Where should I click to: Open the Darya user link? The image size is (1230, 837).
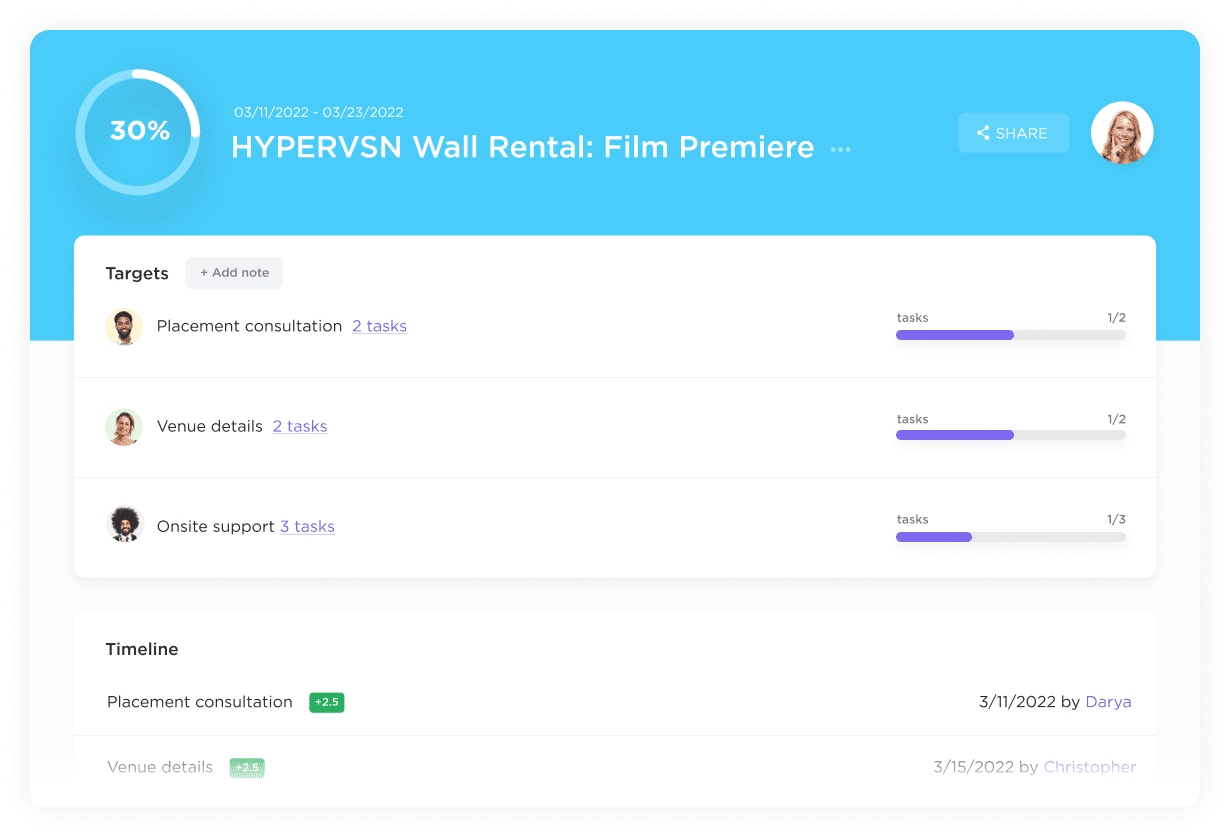pyautogui.click(x=1108, y=702)
